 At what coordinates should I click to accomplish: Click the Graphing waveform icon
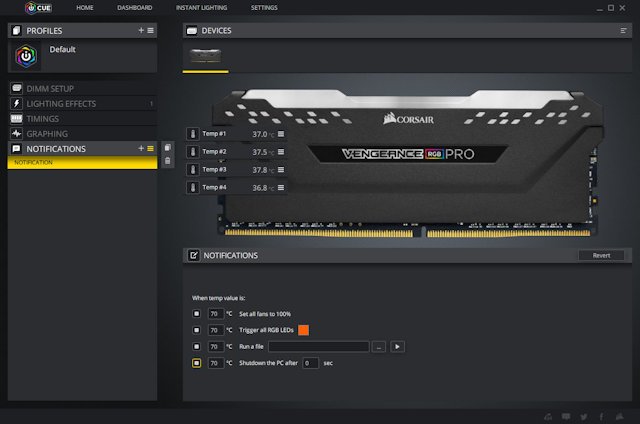pyautogui.click(x=17, y=133)
